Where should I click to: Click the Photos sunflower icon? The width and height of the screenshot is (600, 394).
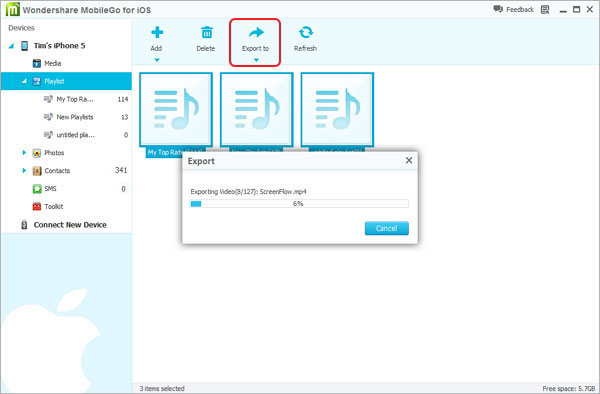(x=37, y=153)
